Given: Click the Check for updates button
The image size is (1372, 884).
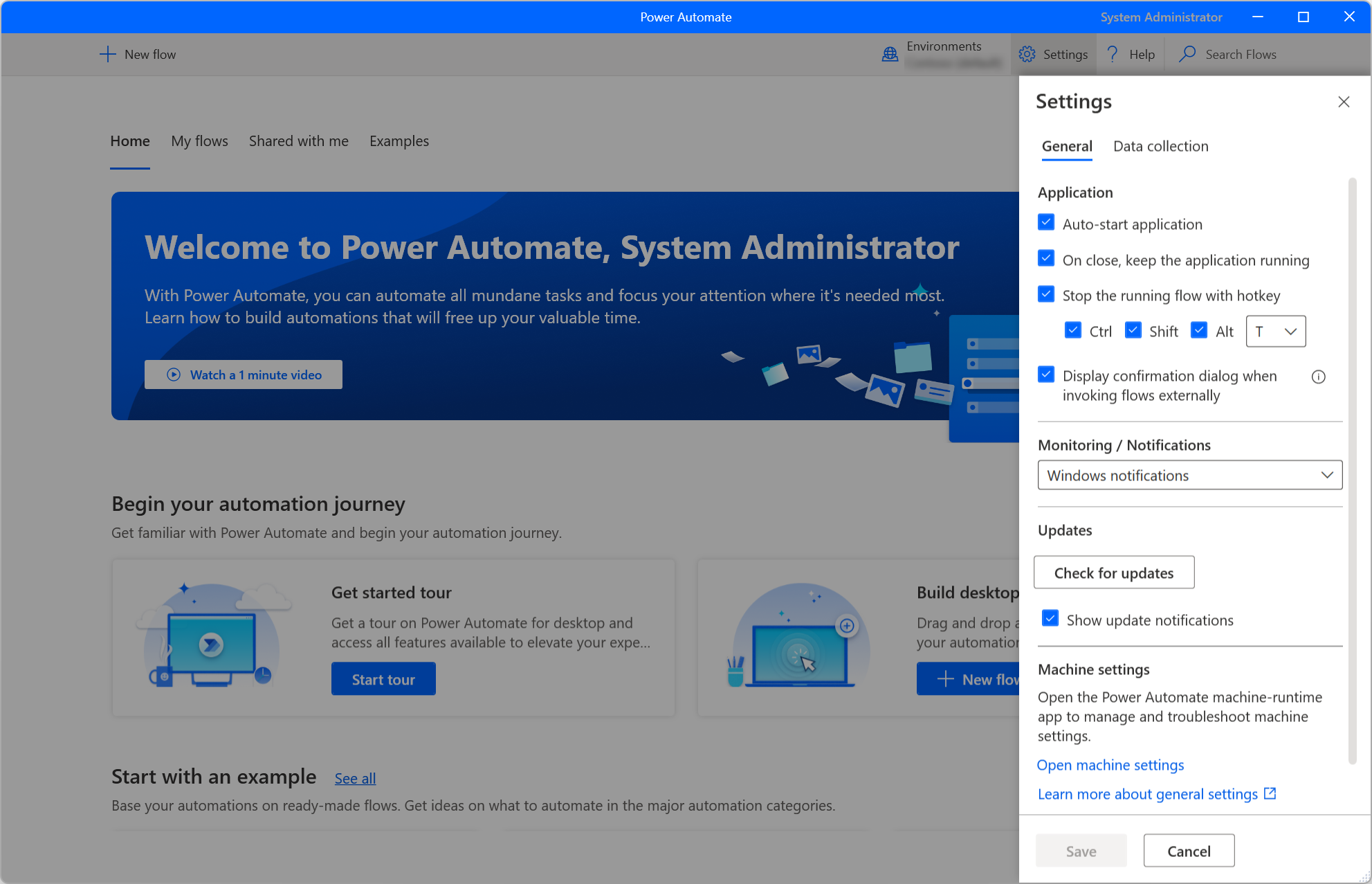Looking at the screenshot, I should click(1114, 572).
